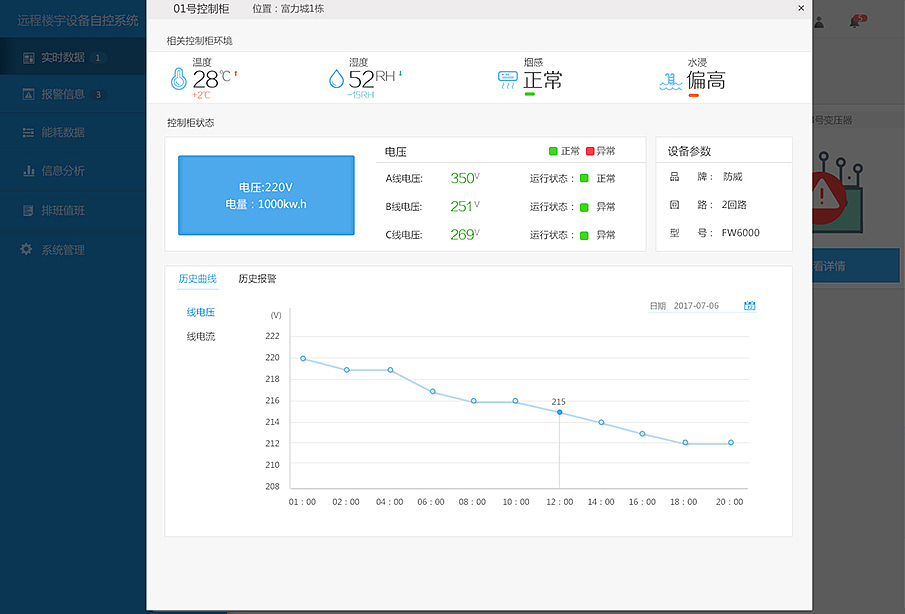Viewport: 905px width, 614px height.
Task: Click the calendar icon next to the date
Action: (749, 306)
